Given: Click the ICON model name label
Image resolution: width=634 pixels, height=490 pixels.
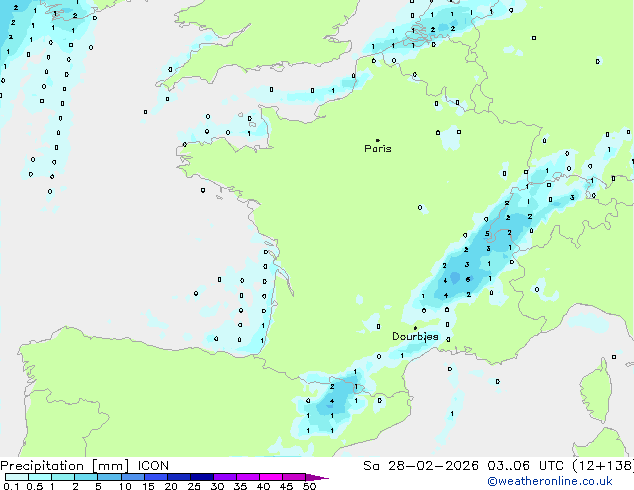Looking at the screenshot, I should tap(153, 466).
